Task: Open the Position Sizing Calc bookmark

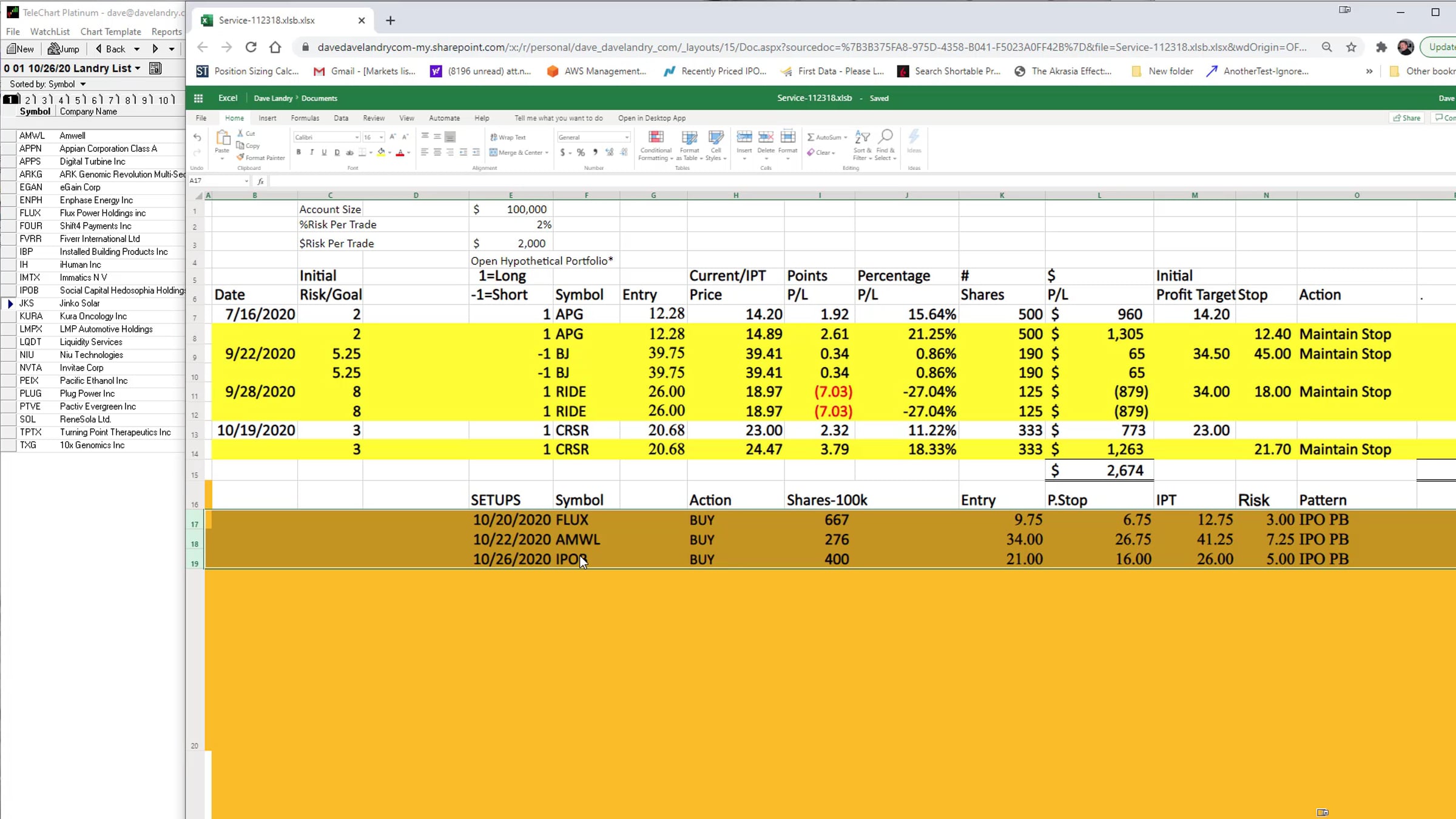Action: pyautogui.click(x=248, y=72)
